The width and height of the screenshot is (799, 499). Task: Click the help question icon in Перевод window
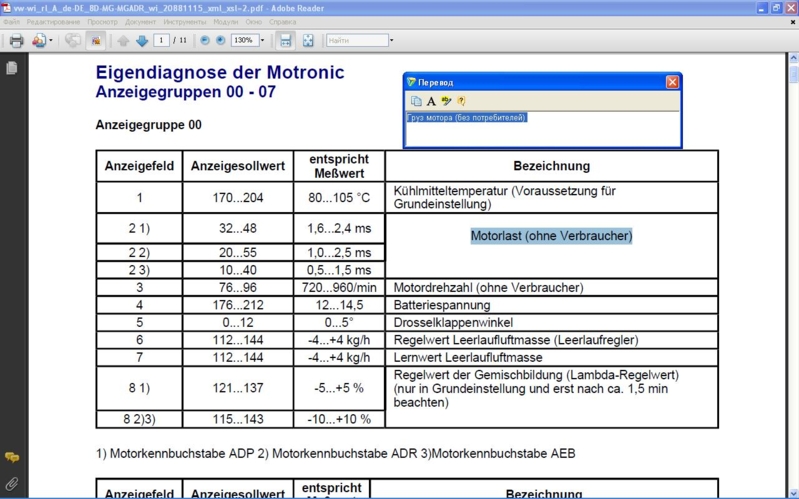tap(461, 101)
